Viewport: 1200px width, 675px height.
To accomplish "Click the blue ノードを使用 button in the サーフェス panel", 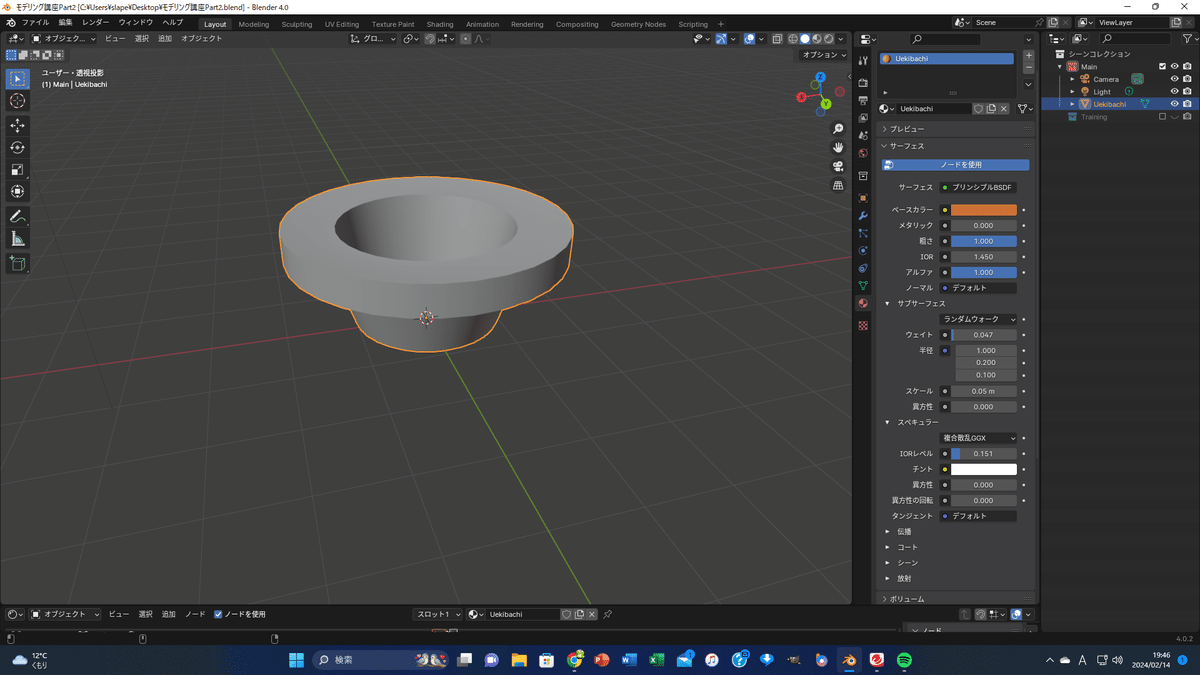I will click(955, 165).
